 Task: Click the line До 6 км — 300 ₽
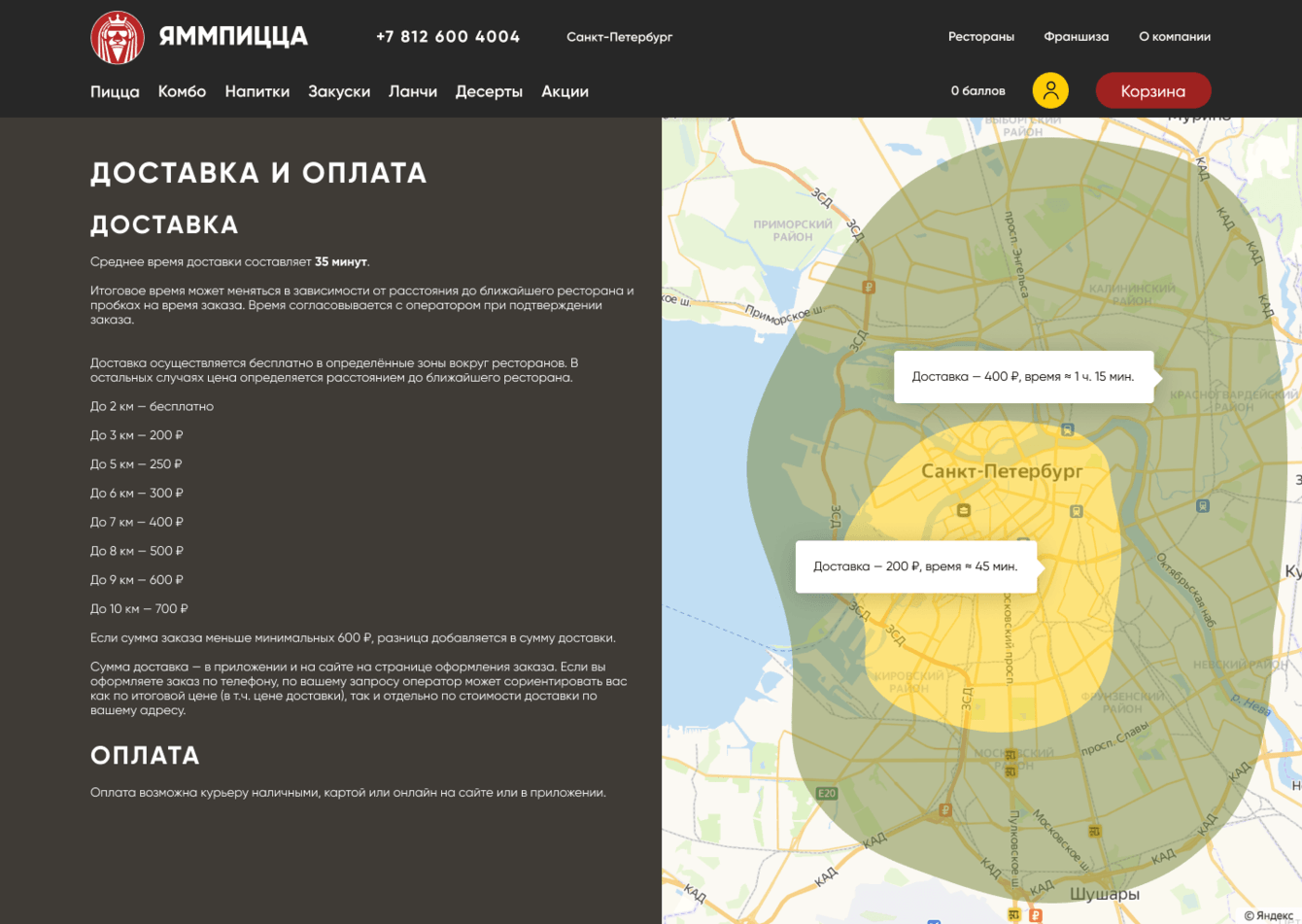coord(137,494)
